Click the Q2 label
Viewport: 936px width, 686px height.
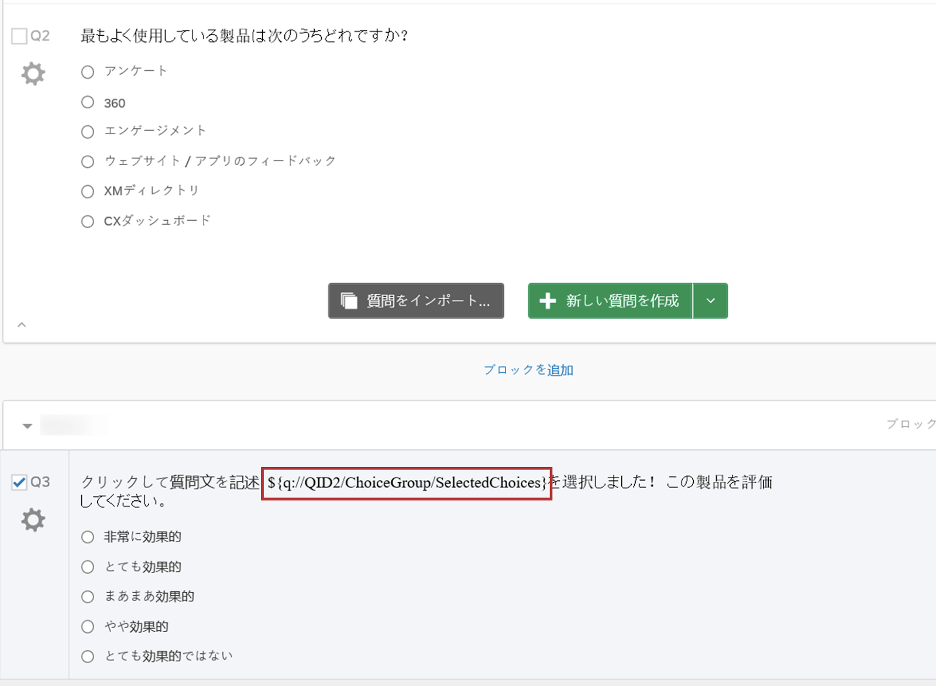40,36
